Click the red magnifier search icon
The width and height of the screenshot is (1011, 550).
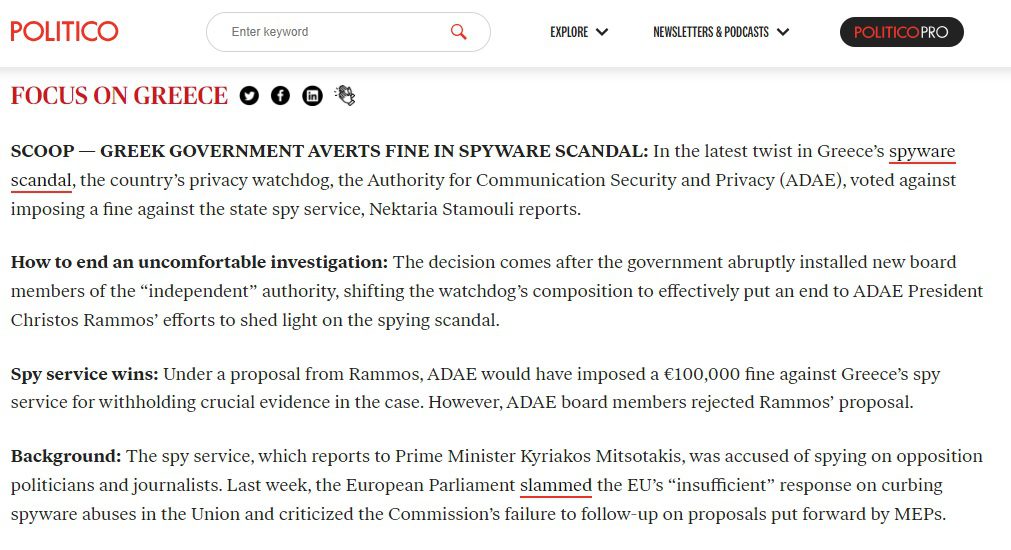click(x=458, y=32)
